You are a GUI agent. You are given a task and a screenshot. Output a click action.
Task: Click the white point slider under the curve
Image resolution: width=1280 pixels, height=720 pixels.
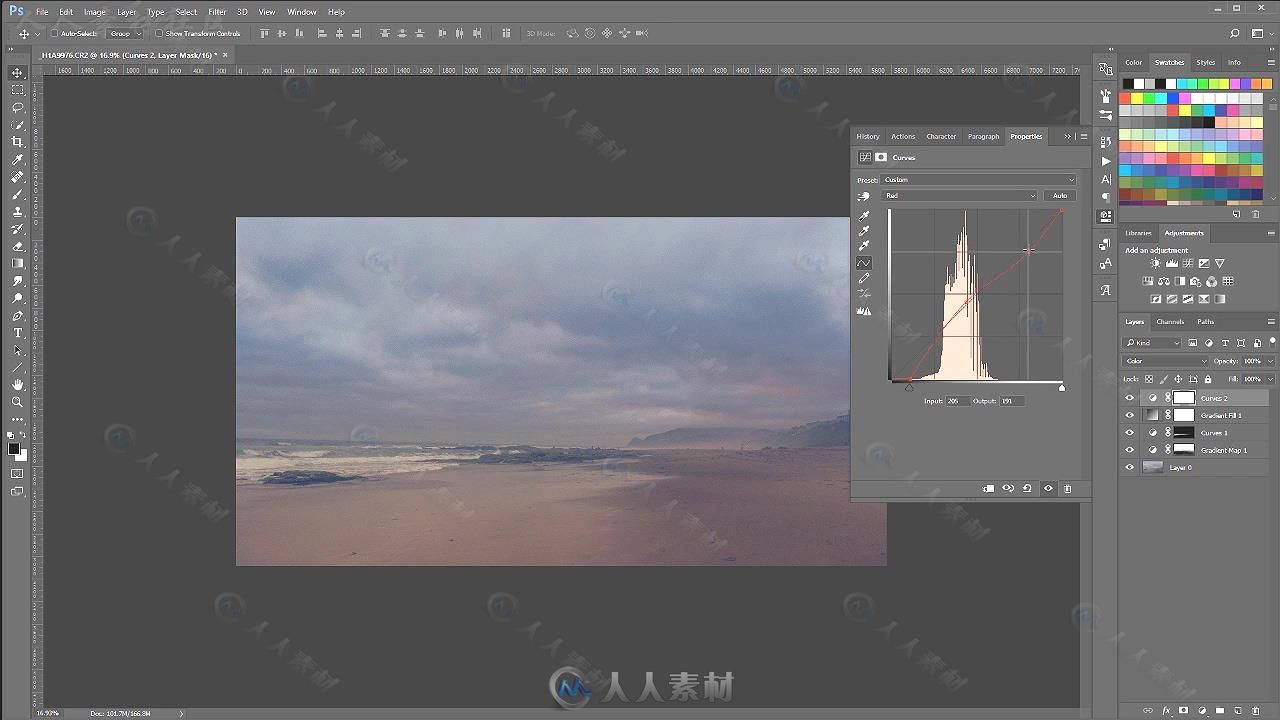pos(1062,388)
